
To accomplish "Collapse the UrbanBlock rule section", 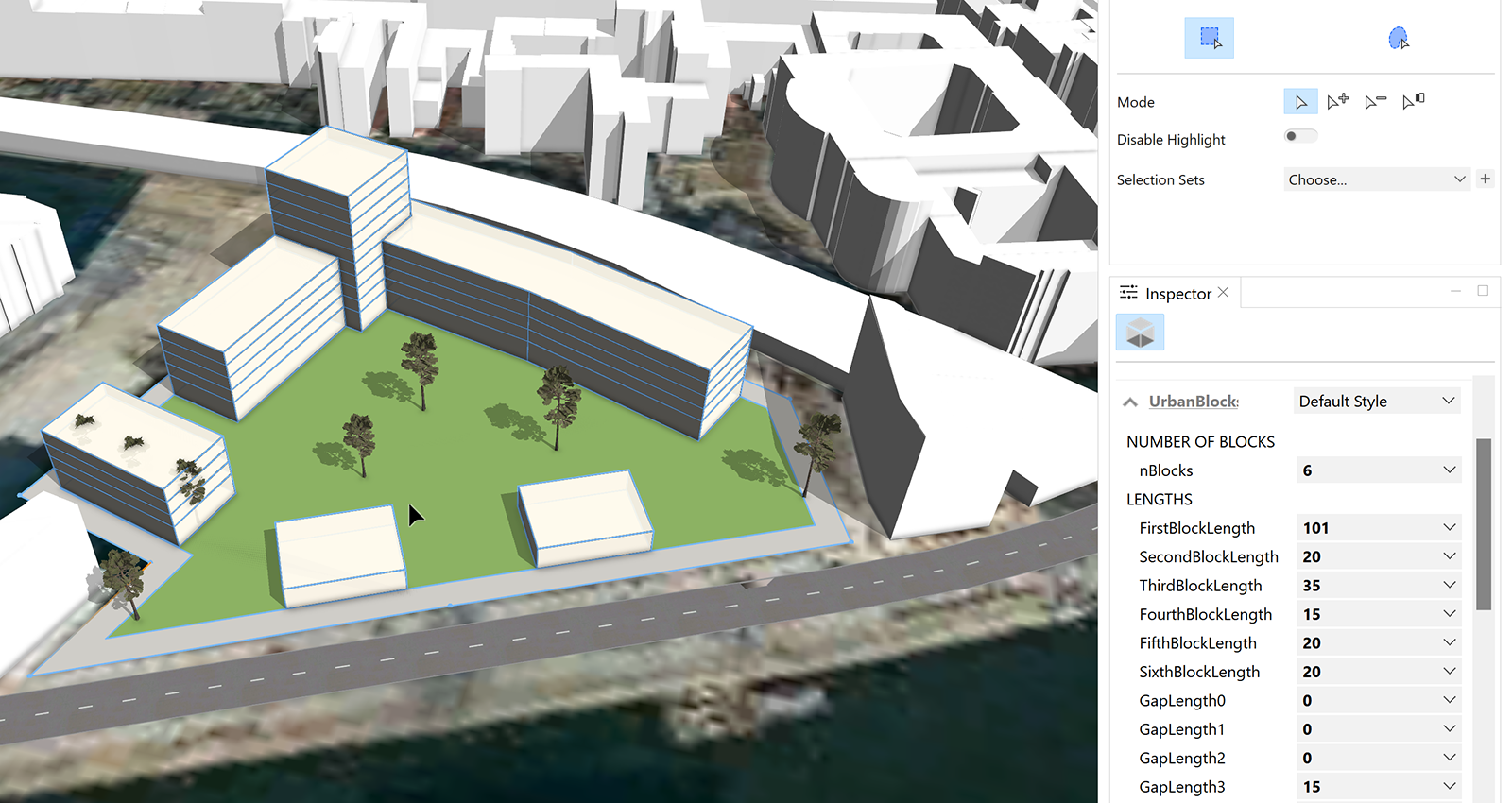I will (1130, 402).
